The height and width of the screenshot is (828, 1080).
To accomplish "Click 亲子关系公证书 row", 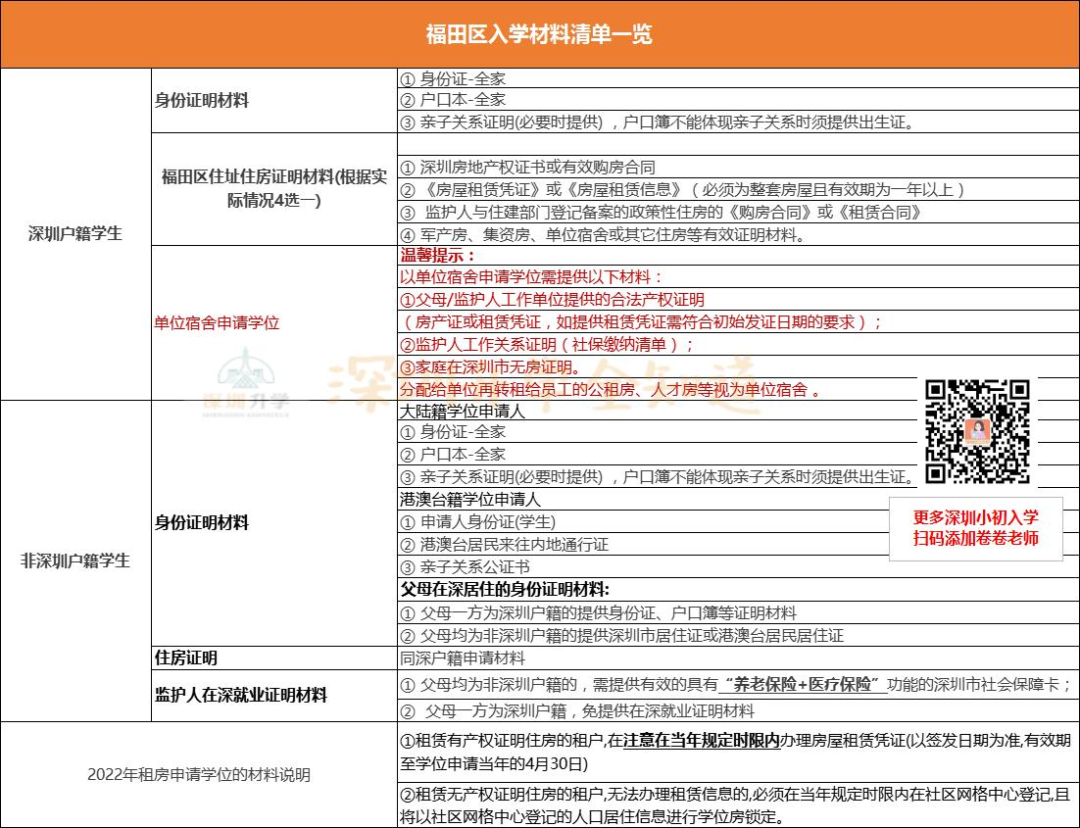I will click(x=738, y=567).
